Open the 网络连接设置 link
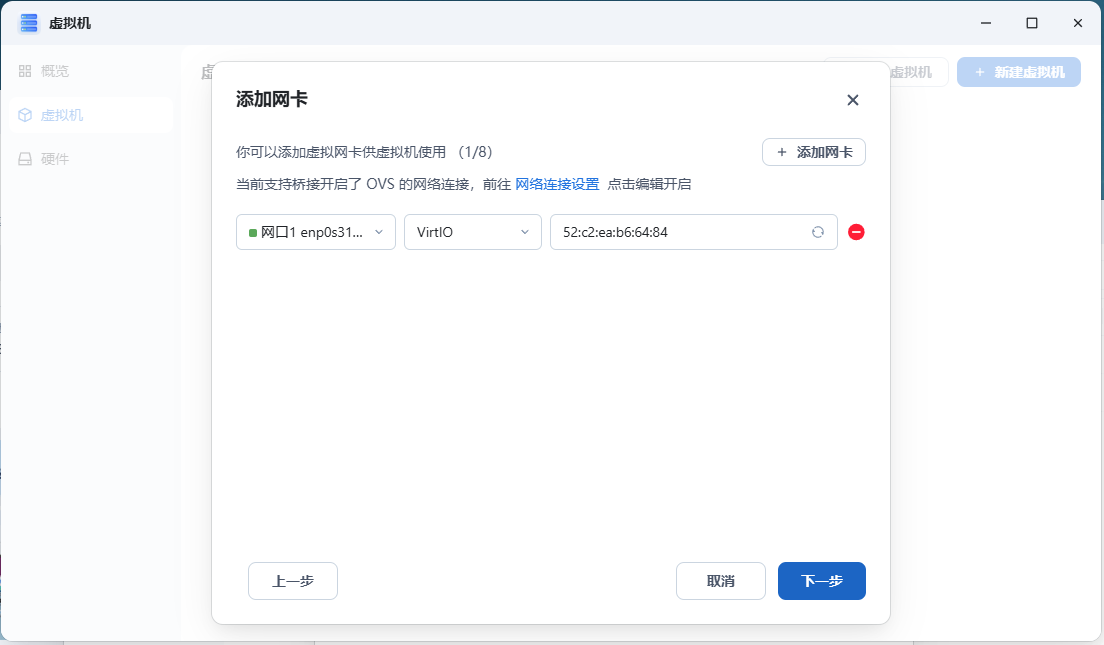Image resolution: width=1104 pixels, height=645 pixels. pyautogui.click(x=557, y=184)
